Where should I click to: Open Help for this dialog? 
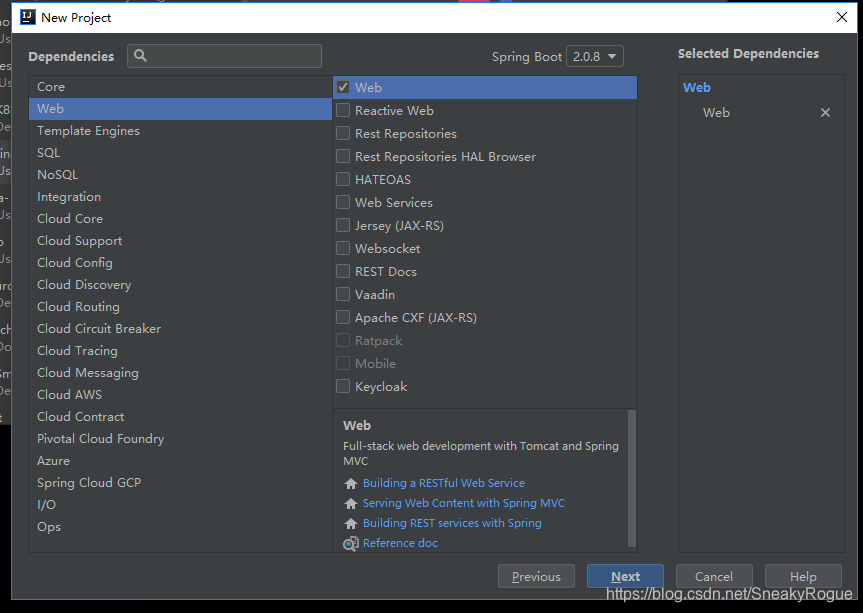click(x=803, y=576)
